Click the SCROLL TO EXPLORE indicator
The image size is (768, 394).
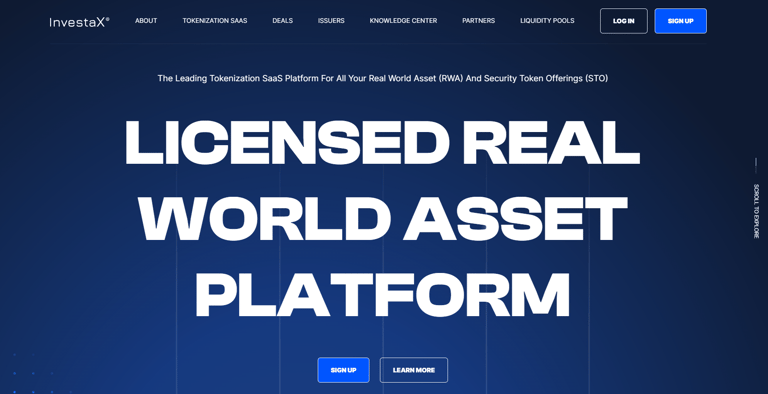[756, 211]
